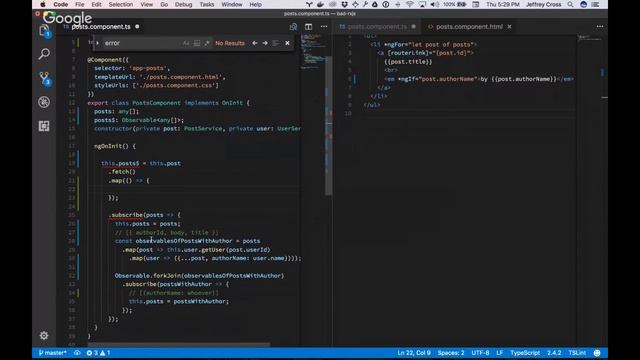Click 'Ln 22, Col 9' in status bar

(414, 353)
